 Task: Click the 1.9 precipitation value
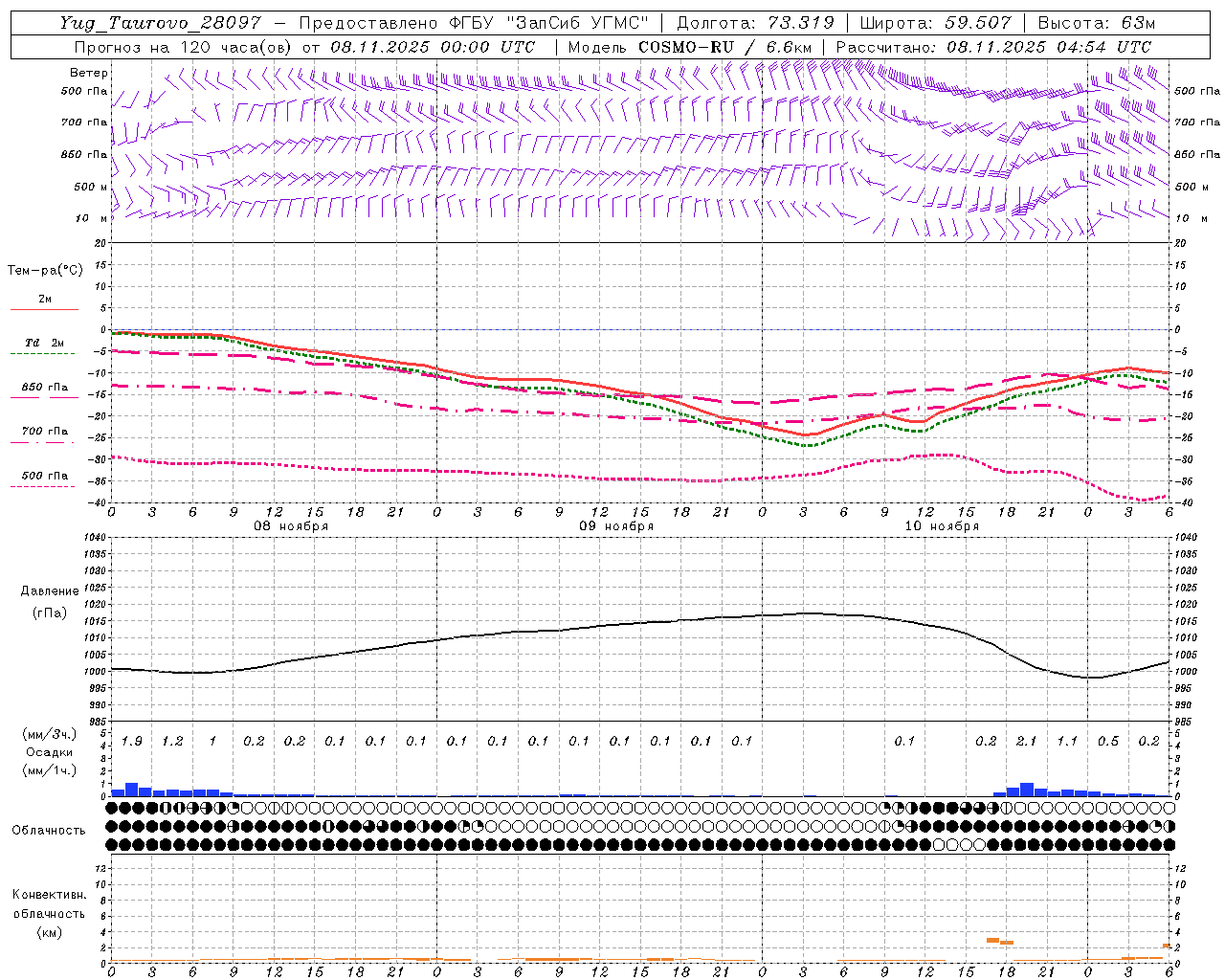(132, 742)
